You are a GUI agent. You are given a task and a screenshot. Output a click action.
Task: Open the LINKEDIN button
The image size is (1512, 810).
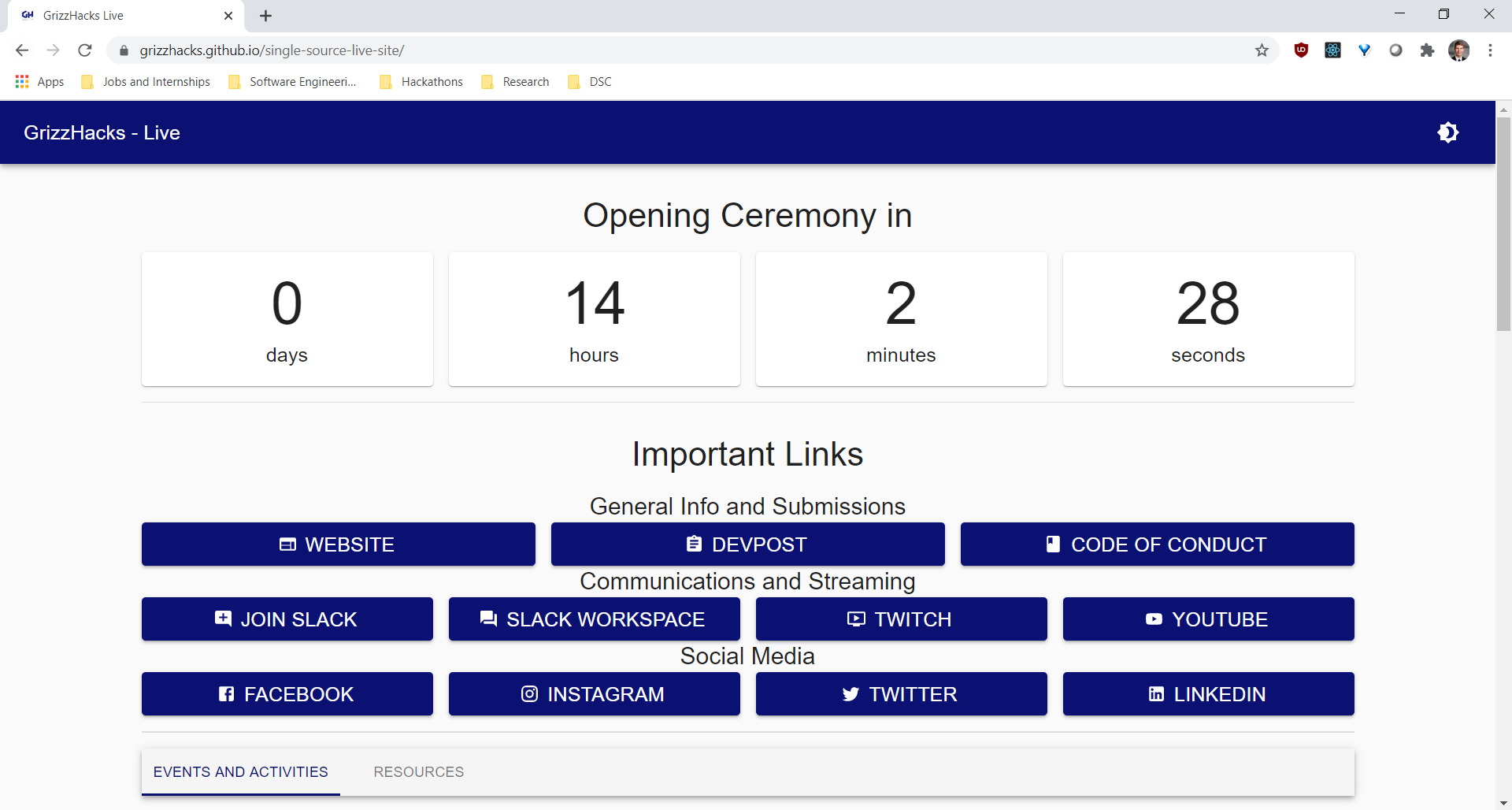(x=1209, y=694)
